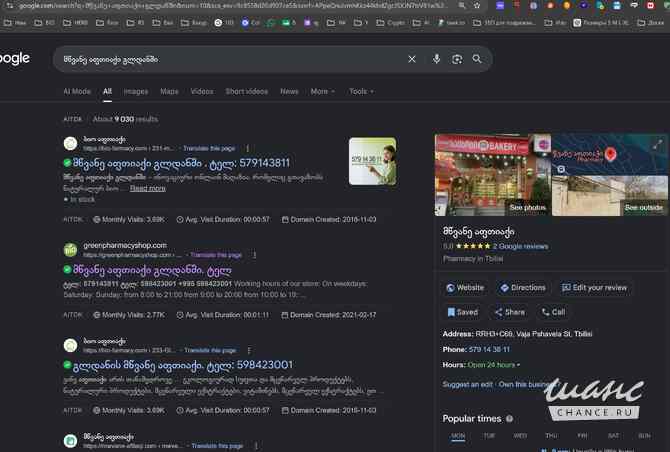Switch to AI Mode tab
670x452 pixels.
(x=77, y=91)
